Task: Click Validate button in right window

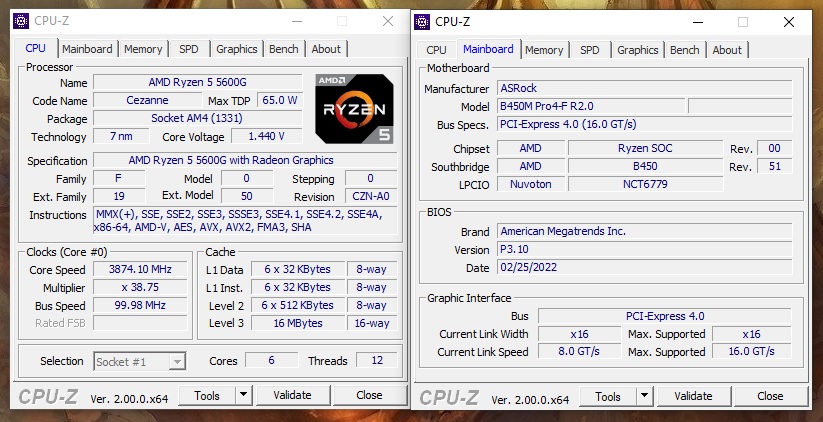Action: point(693,396)
